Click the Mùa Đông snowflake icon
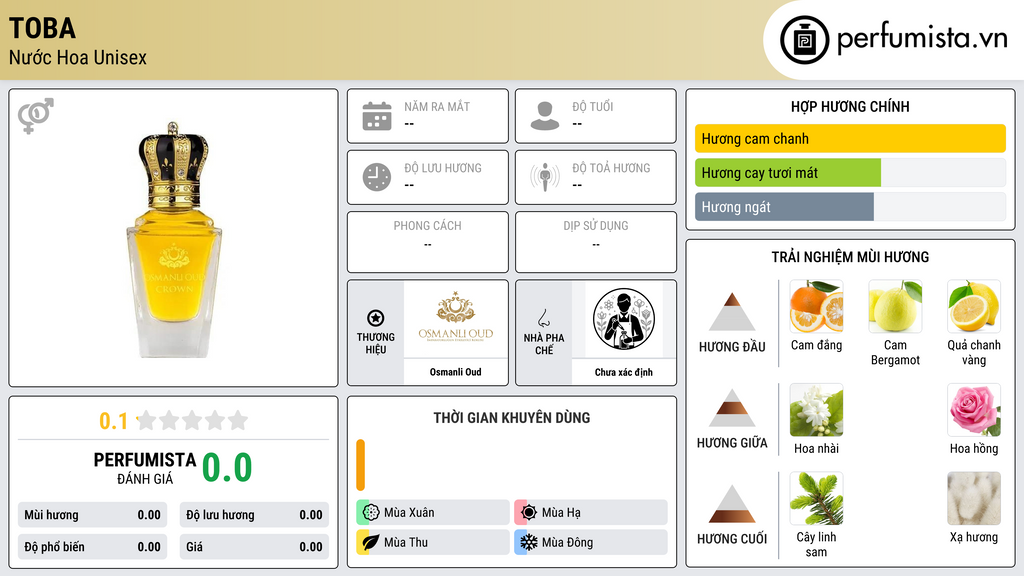Image resolution: width=1024 pixels, height=576 pixels. pos(529,542)
